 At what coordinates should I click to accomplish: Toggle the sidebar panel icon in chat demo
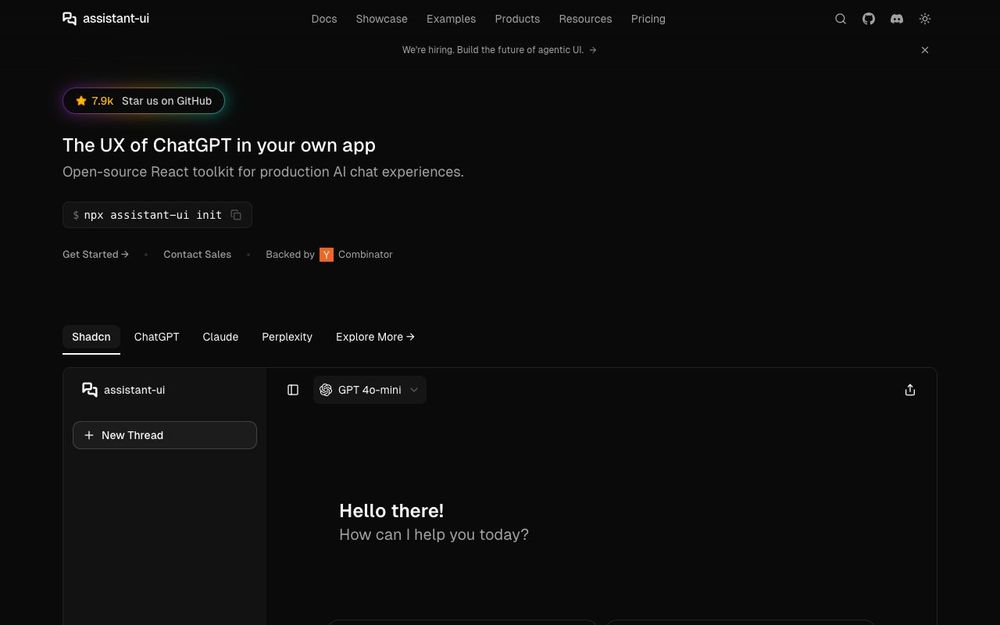point(293,390)
